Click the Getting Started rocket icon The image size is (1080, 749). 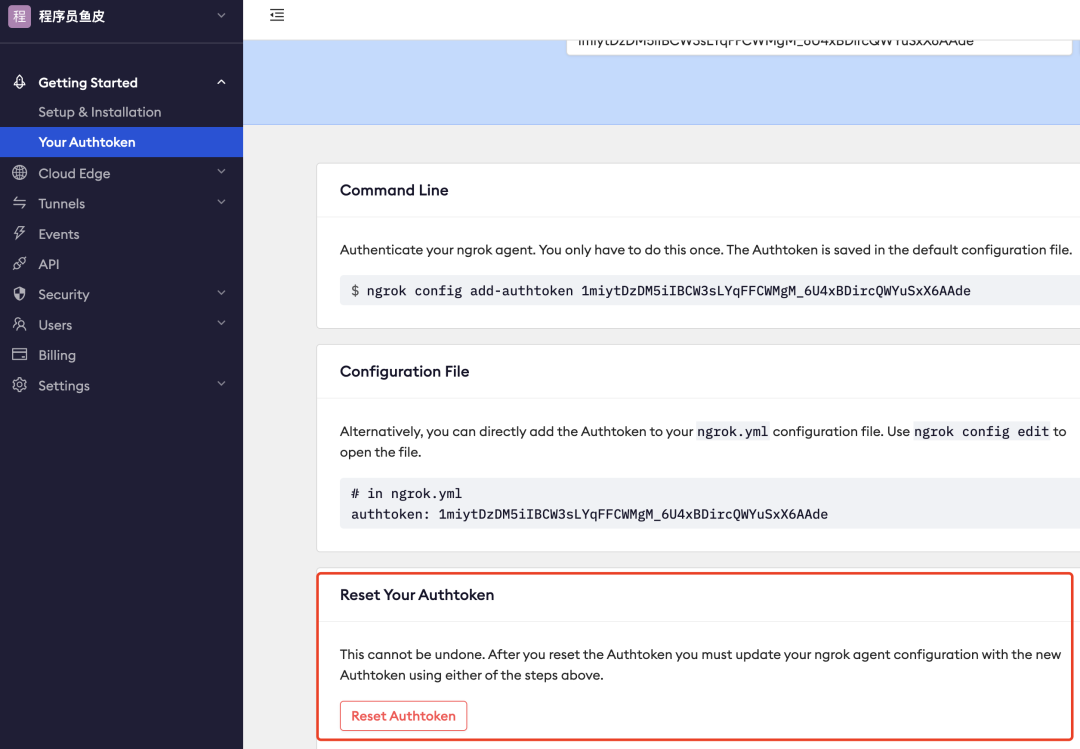[x=19, y=82]
